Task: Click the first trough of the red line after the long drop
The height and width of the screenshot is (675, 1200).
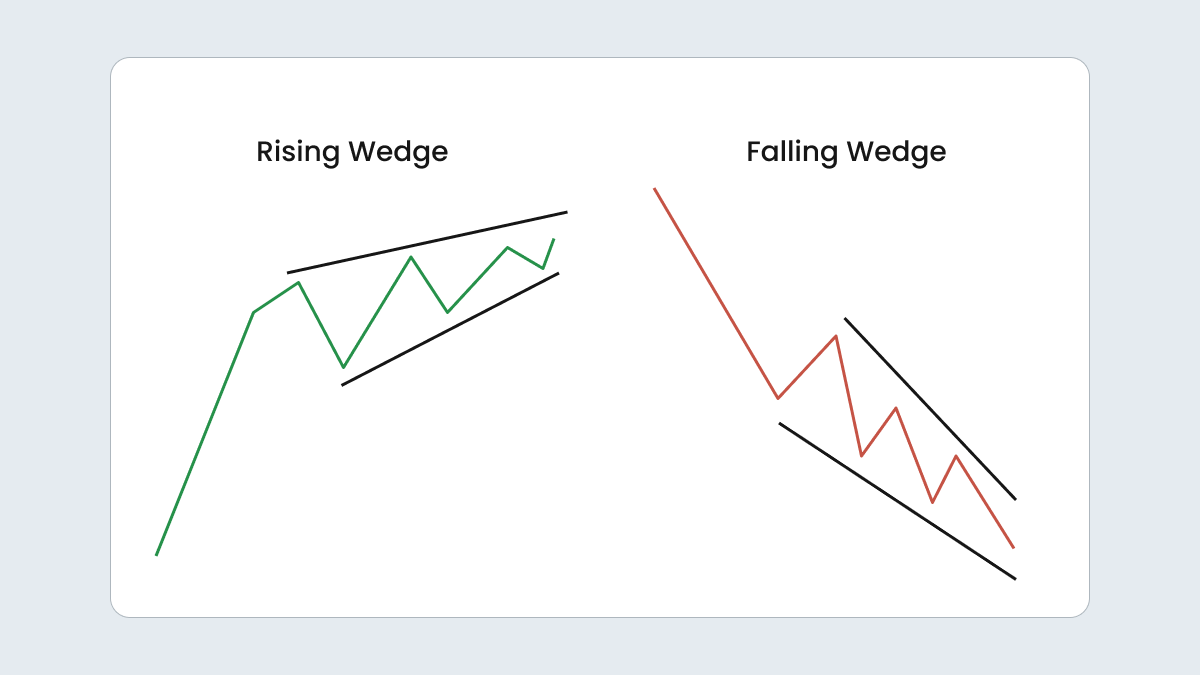Action: pos(778,398)
